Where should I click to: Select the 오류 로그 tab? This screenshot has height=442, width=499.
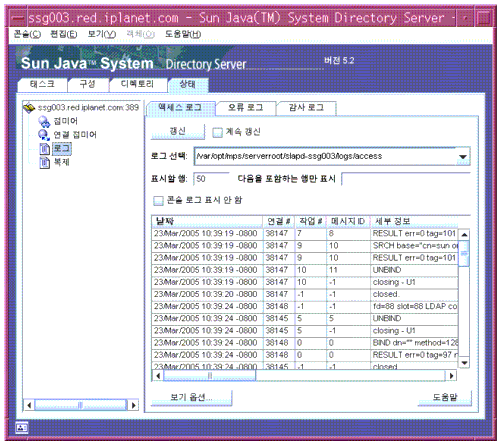246,108
